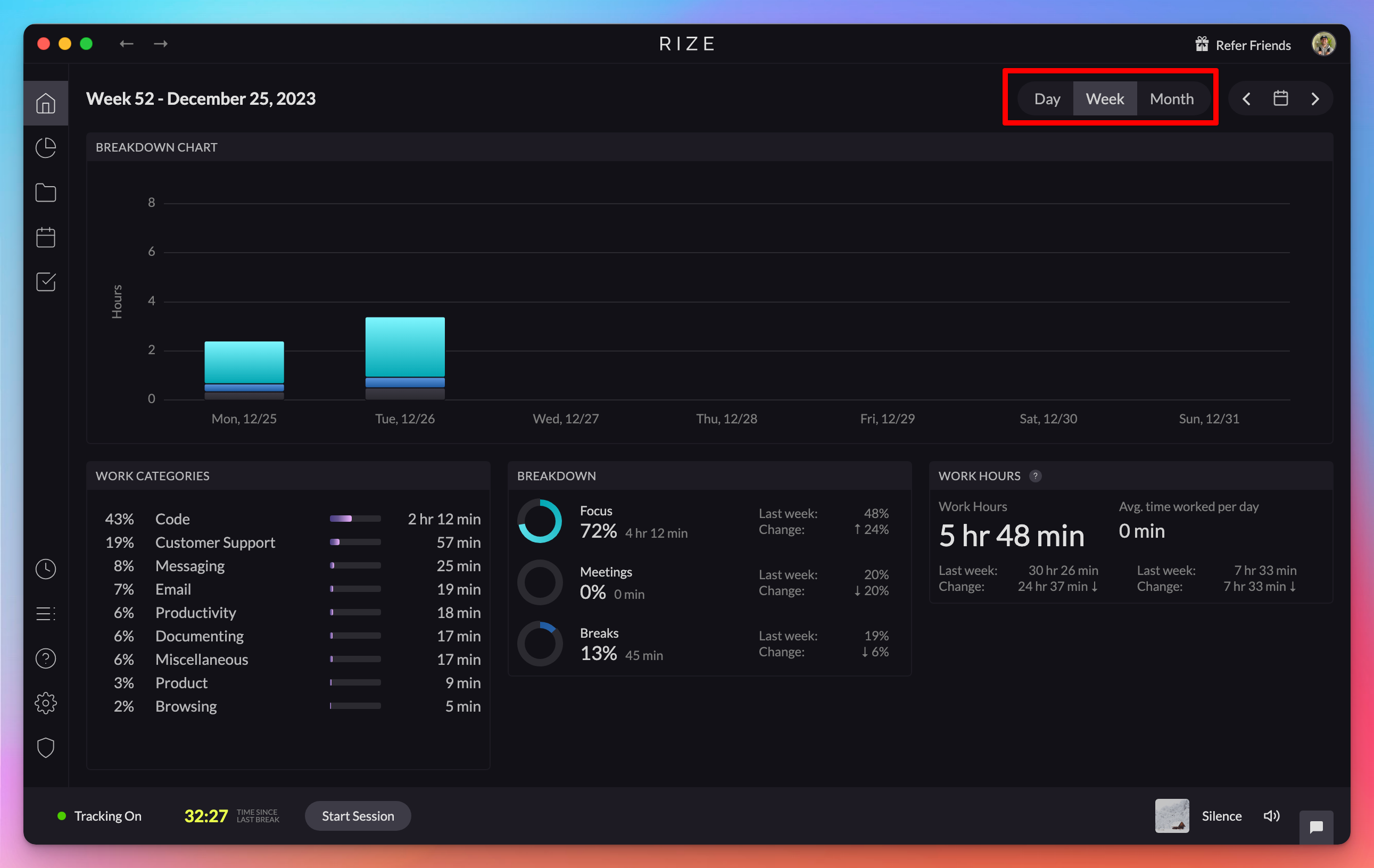Click the Monday 12/25 chart bar
1374x868 pixels.
pos(244,370)
